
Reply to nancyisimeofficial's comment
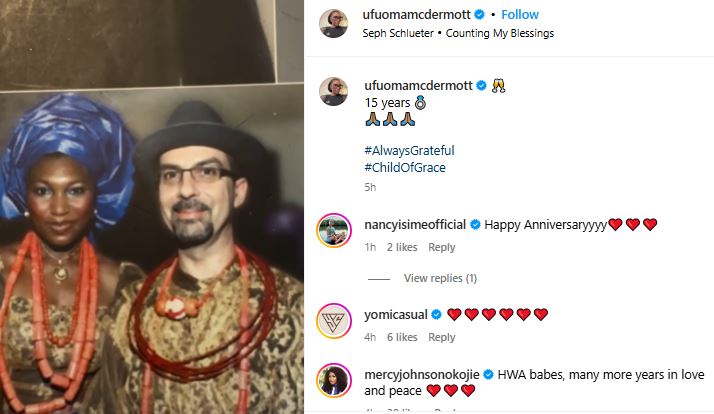[x=441, y=247]
